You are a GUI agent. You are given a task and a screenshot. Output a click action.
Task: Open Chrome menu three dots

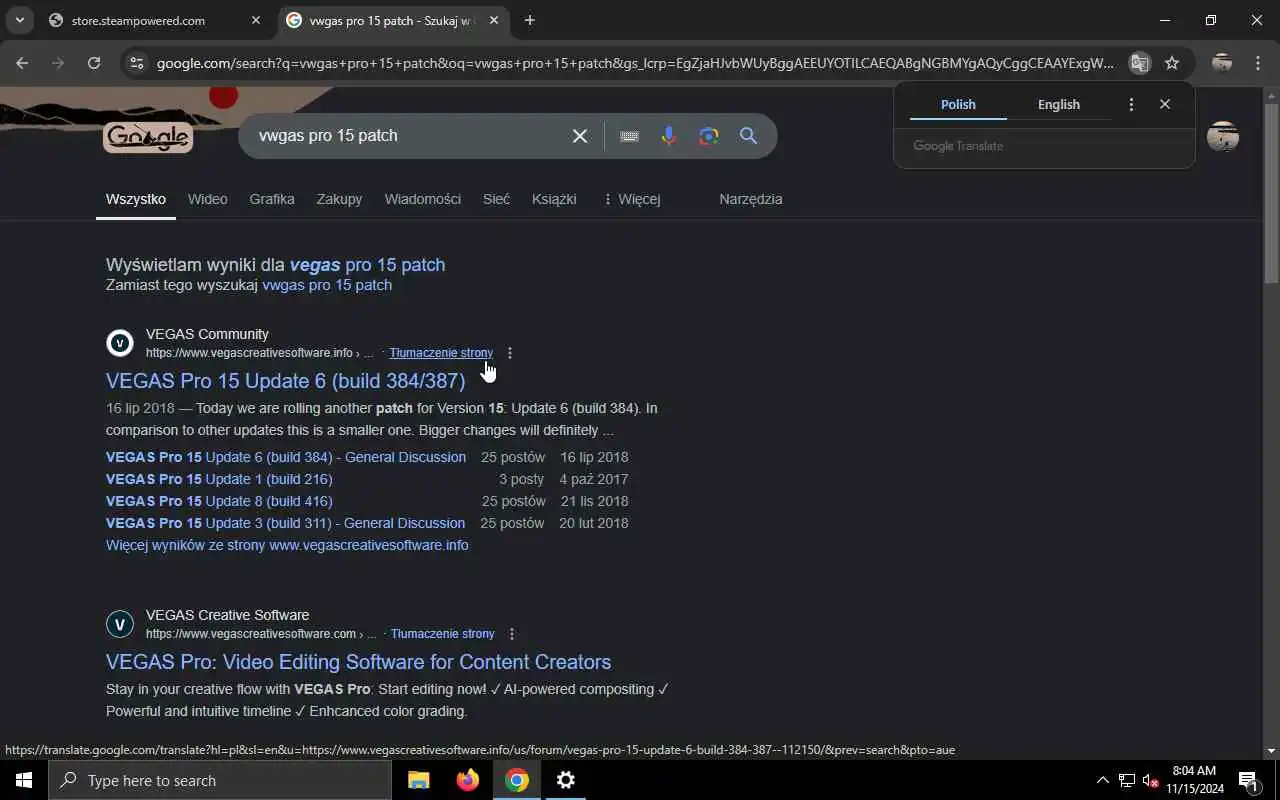(x=1258, y=63)
